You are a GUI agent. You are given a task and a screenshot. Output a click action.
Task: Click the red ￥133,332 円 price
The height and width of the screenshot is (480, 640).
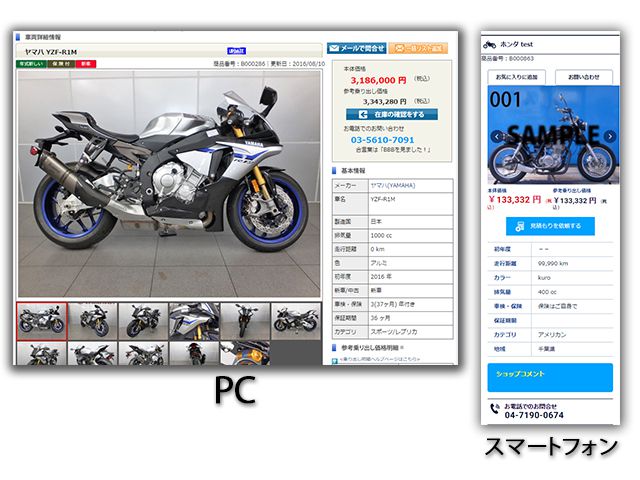click(x=515, y=200)
